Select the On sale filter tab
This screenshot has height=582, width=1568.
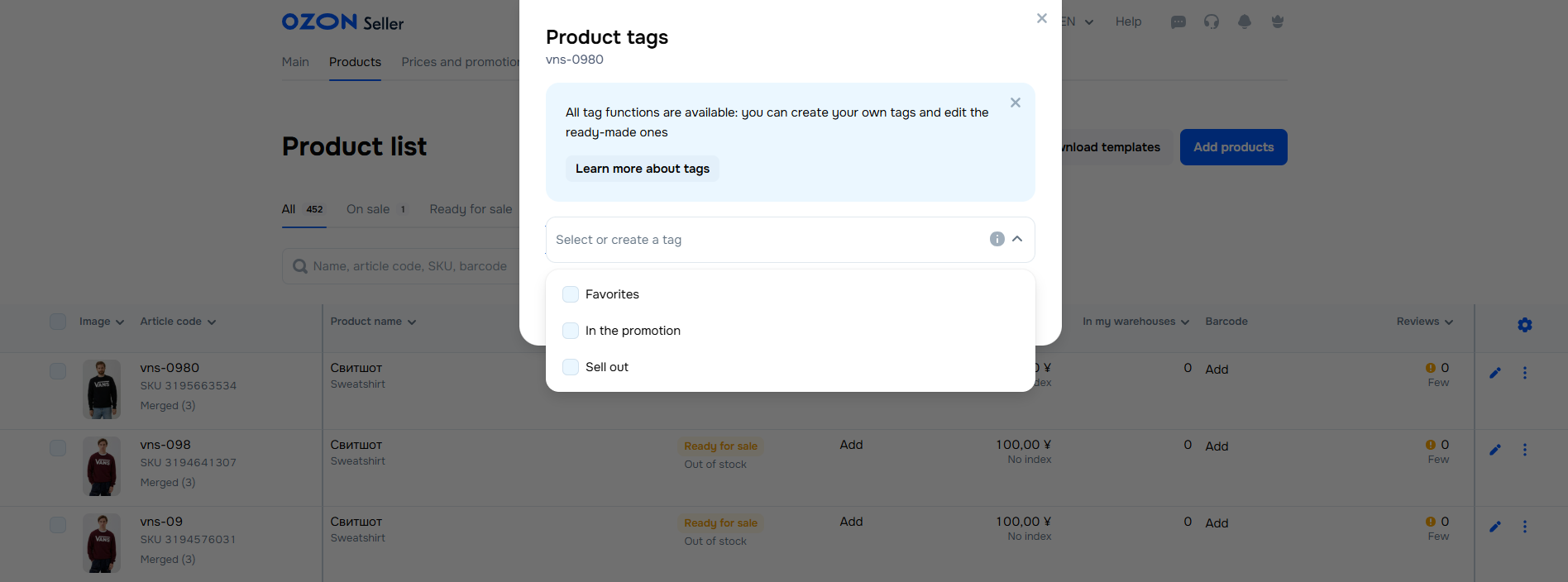368,209
